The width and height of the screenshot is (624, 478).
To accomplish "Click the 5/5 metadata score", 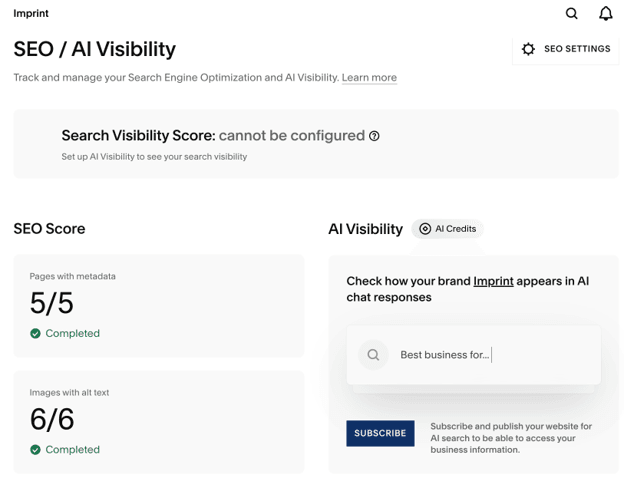I will (x=52, y=303).
